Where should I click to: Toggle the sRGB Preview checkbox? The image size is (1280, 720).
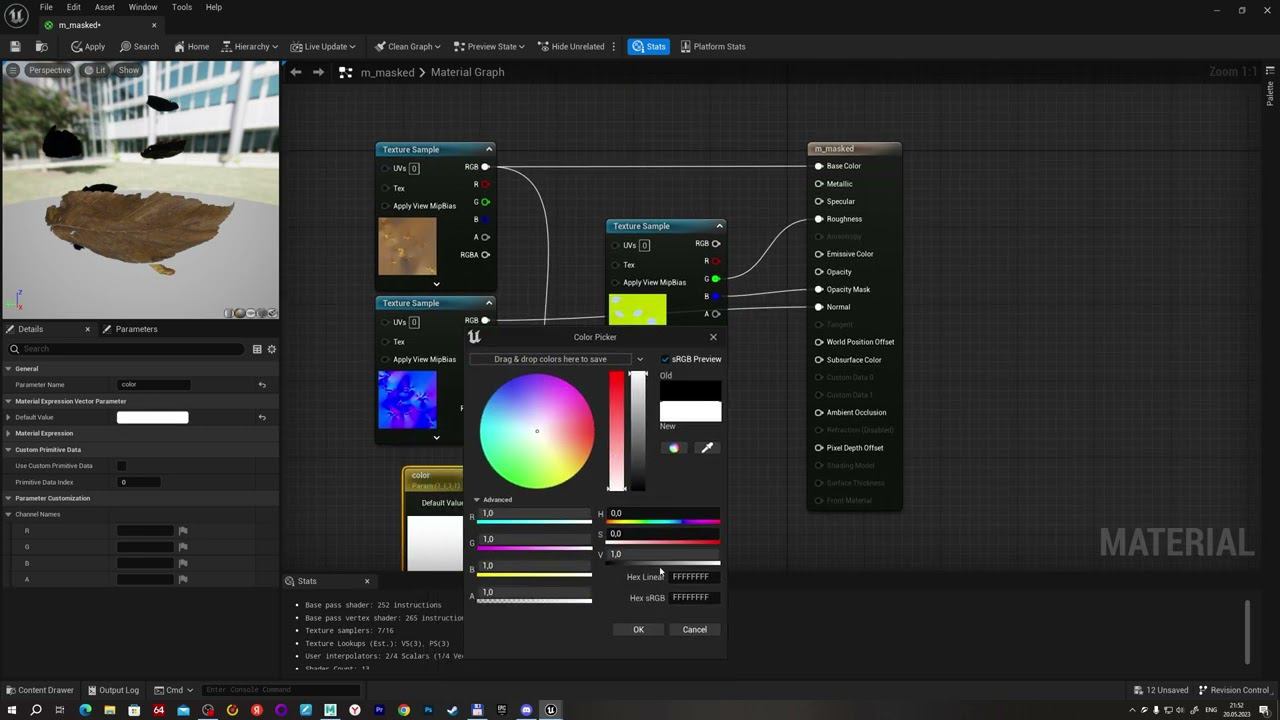pyautogui.click(x=665, y=359)
